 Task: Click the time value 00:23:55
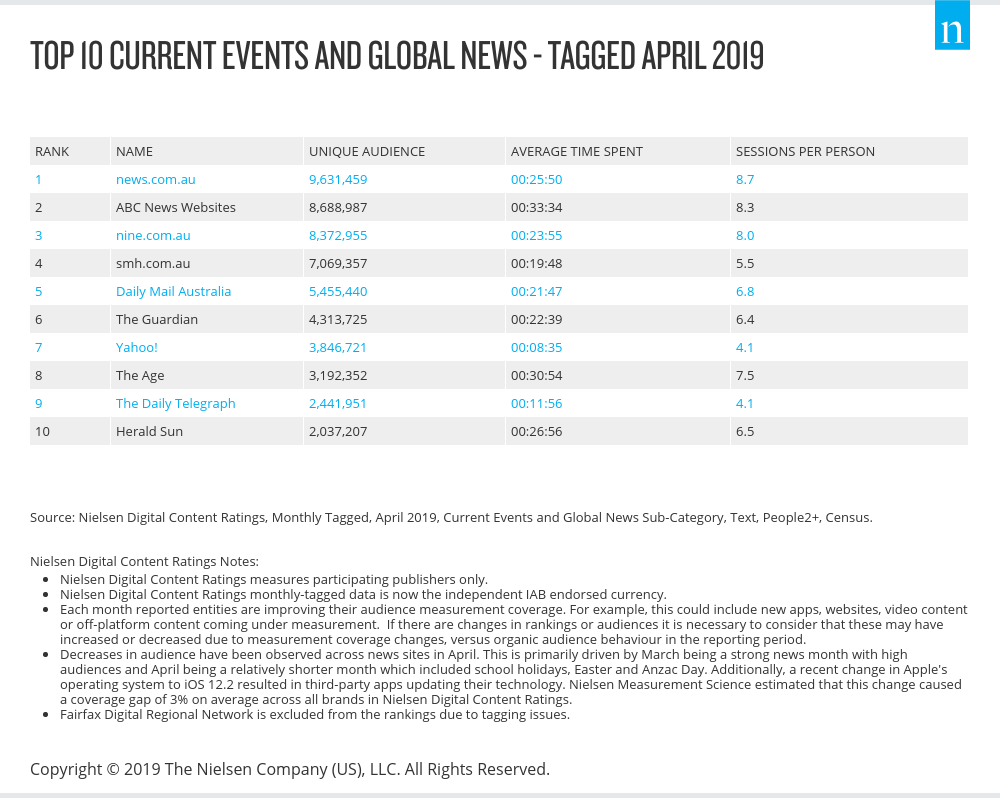point(536,235)
